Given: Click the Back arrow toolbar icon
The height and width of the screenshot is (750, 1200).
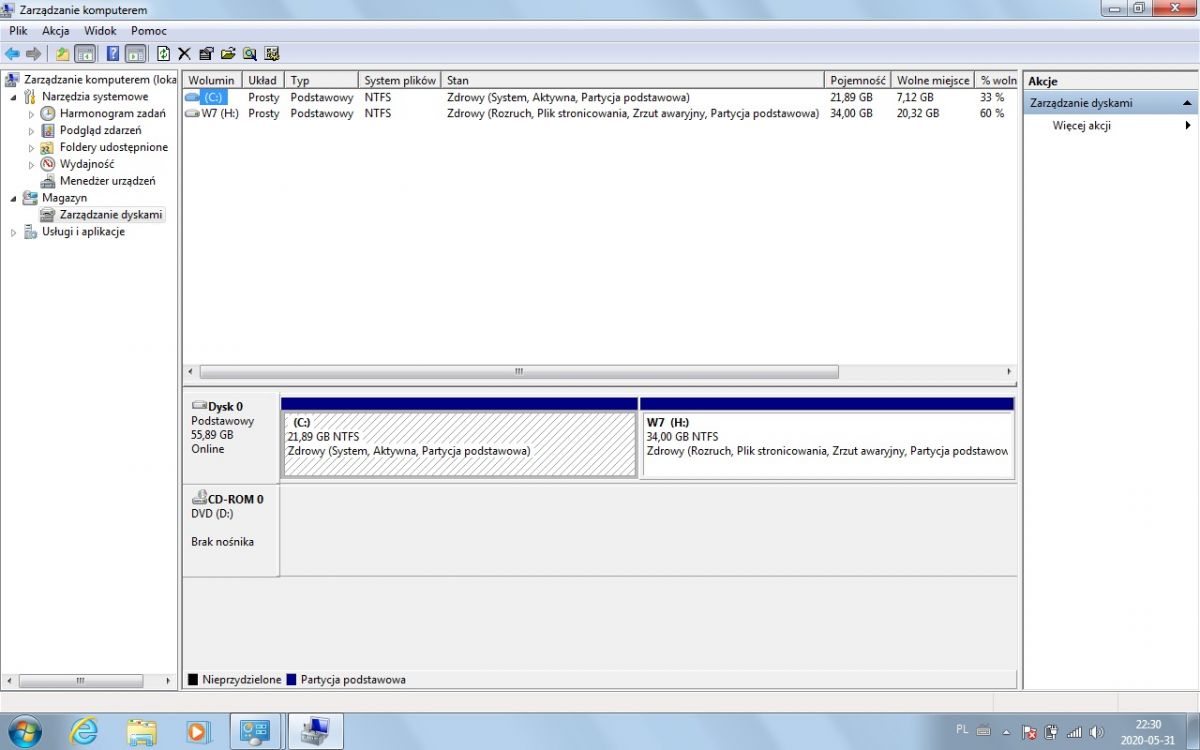Looking at the screenshot, I should pyautogui.click(x=12, y=54).
